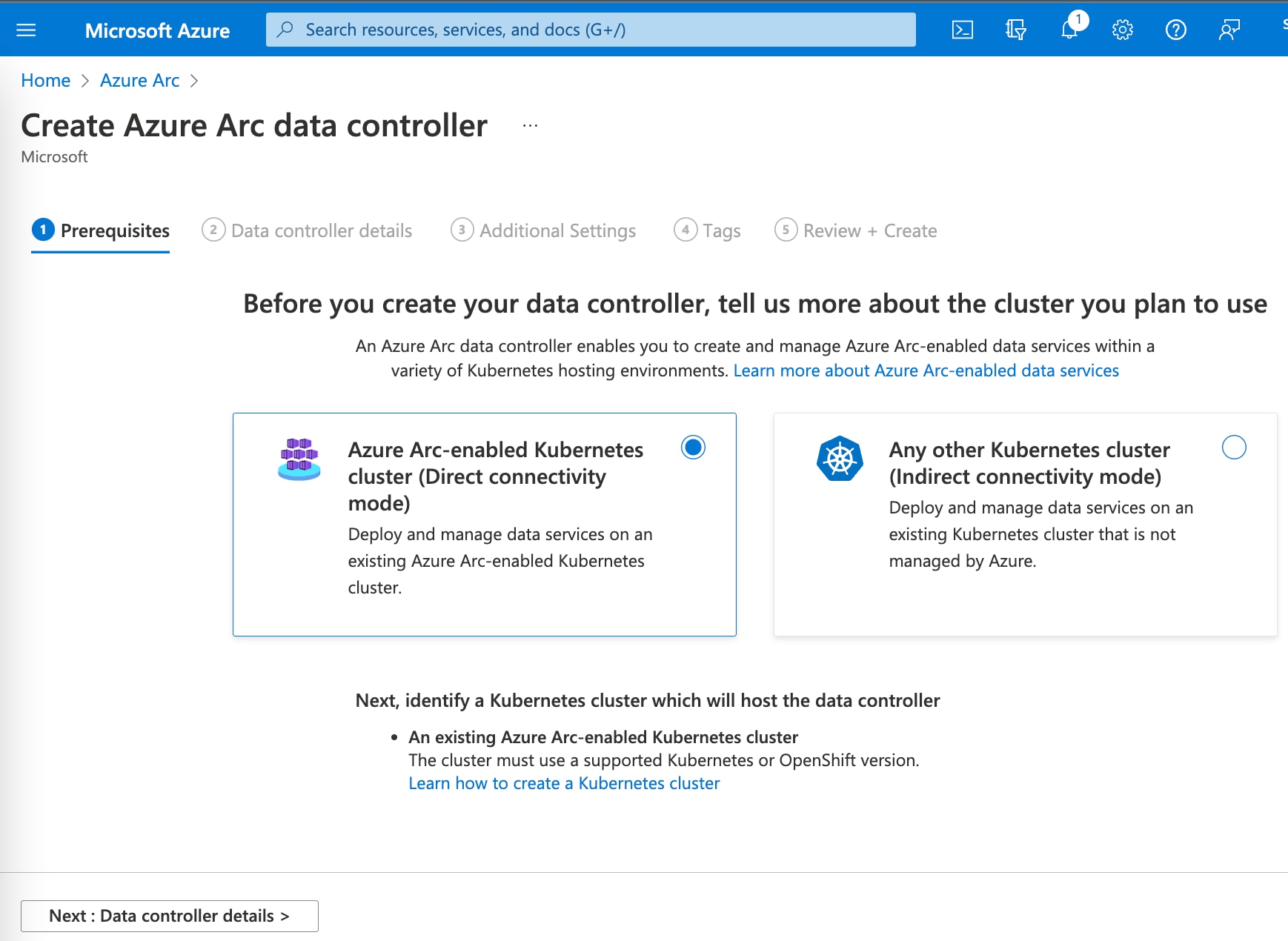The width and height of the screenshot is (1288, 941).
Task: Open Learn more about Azure Arc-enabled data services
Action: [926, 370]
